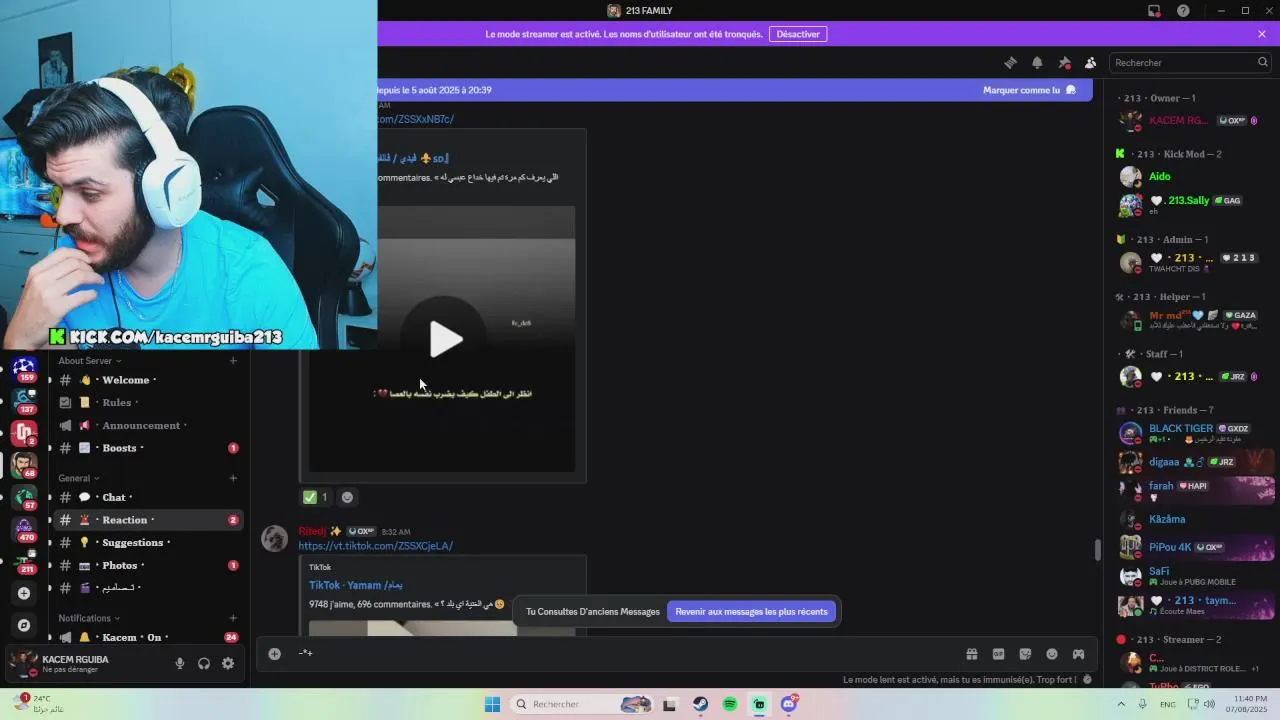Image resolution: width=1280 pixels, height=720 pixels.
Task: Select the Reaction channel
Action: coord(148,520)
